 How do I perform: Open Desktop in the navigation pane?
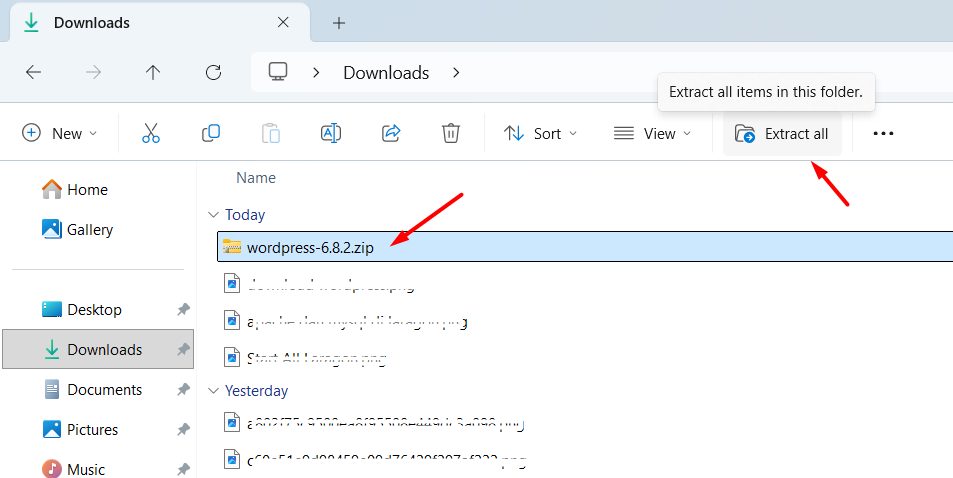tap(94, 310)
